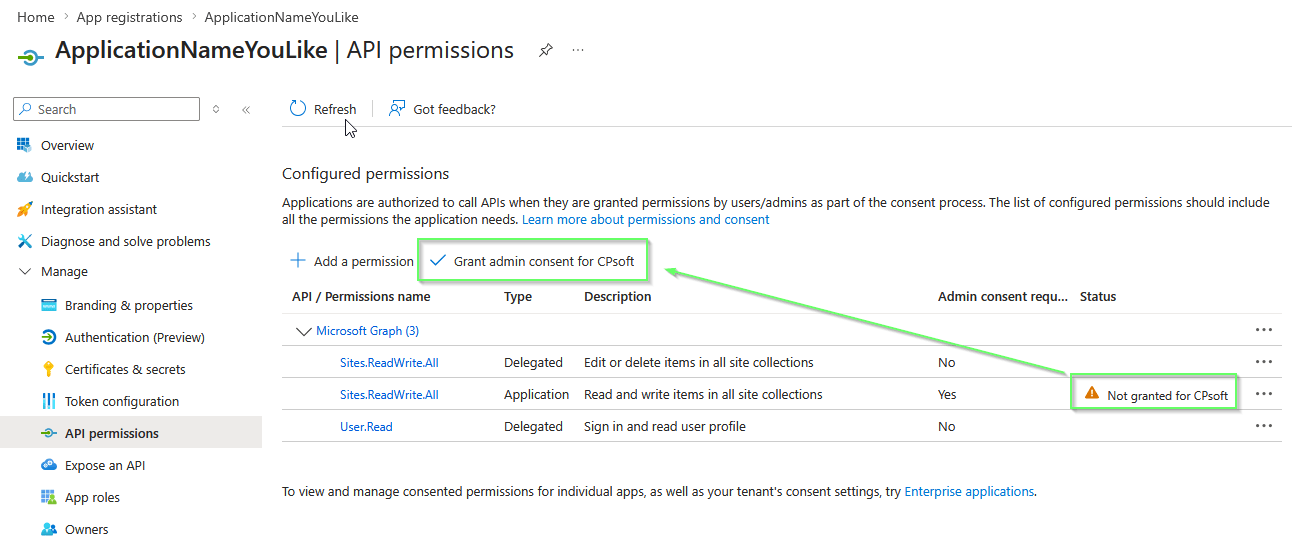This screenshot has height=549, width=1292.
Task: Go to the App registrations breadcrumb
Action: (129, 17)
